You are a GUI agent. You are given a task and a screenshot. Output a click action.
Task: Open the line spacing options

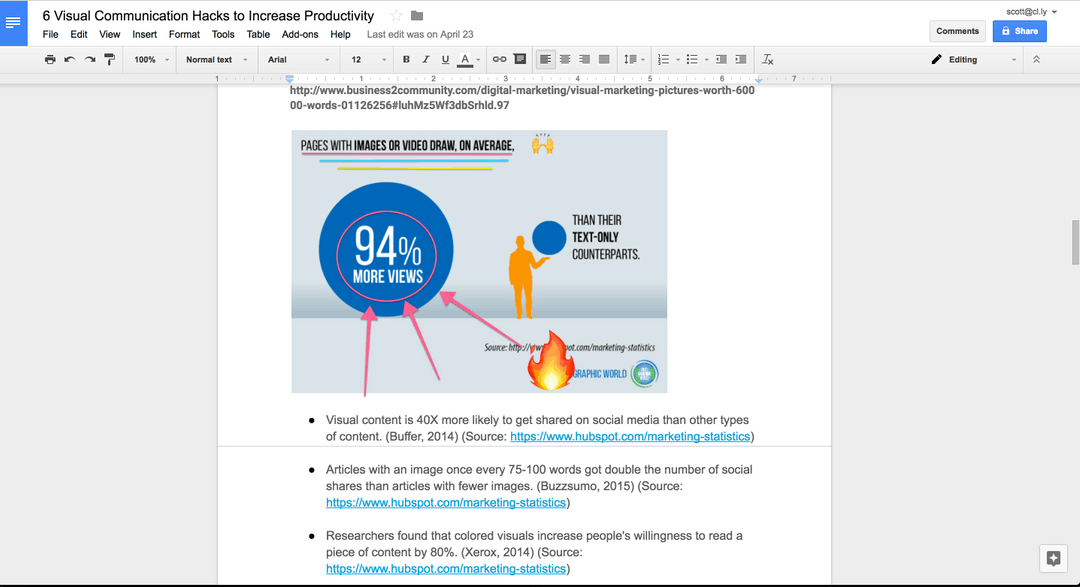click(634, 60)
